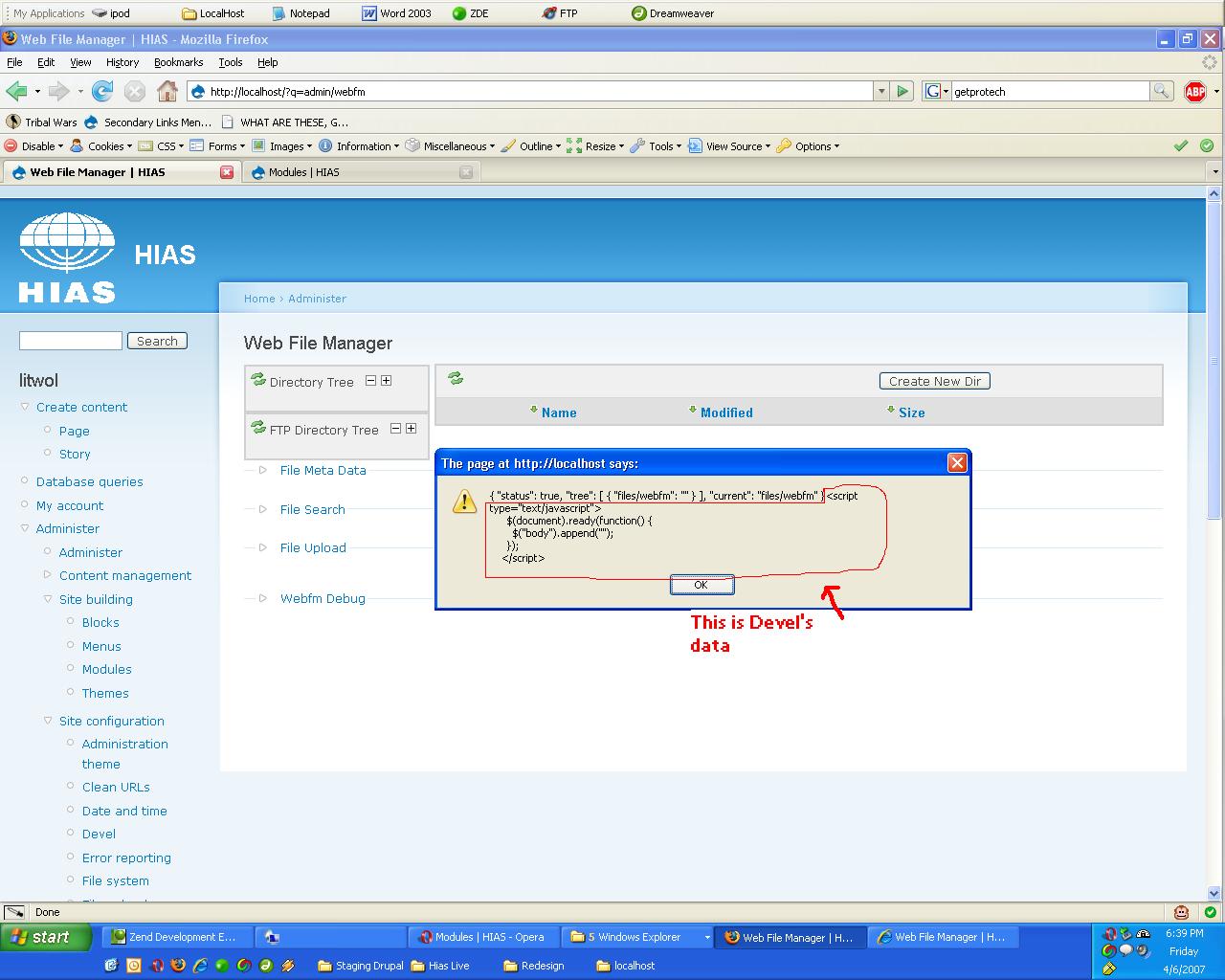
Task: Close the Web File Manager | HIAS tab
Action: [227, 172]
